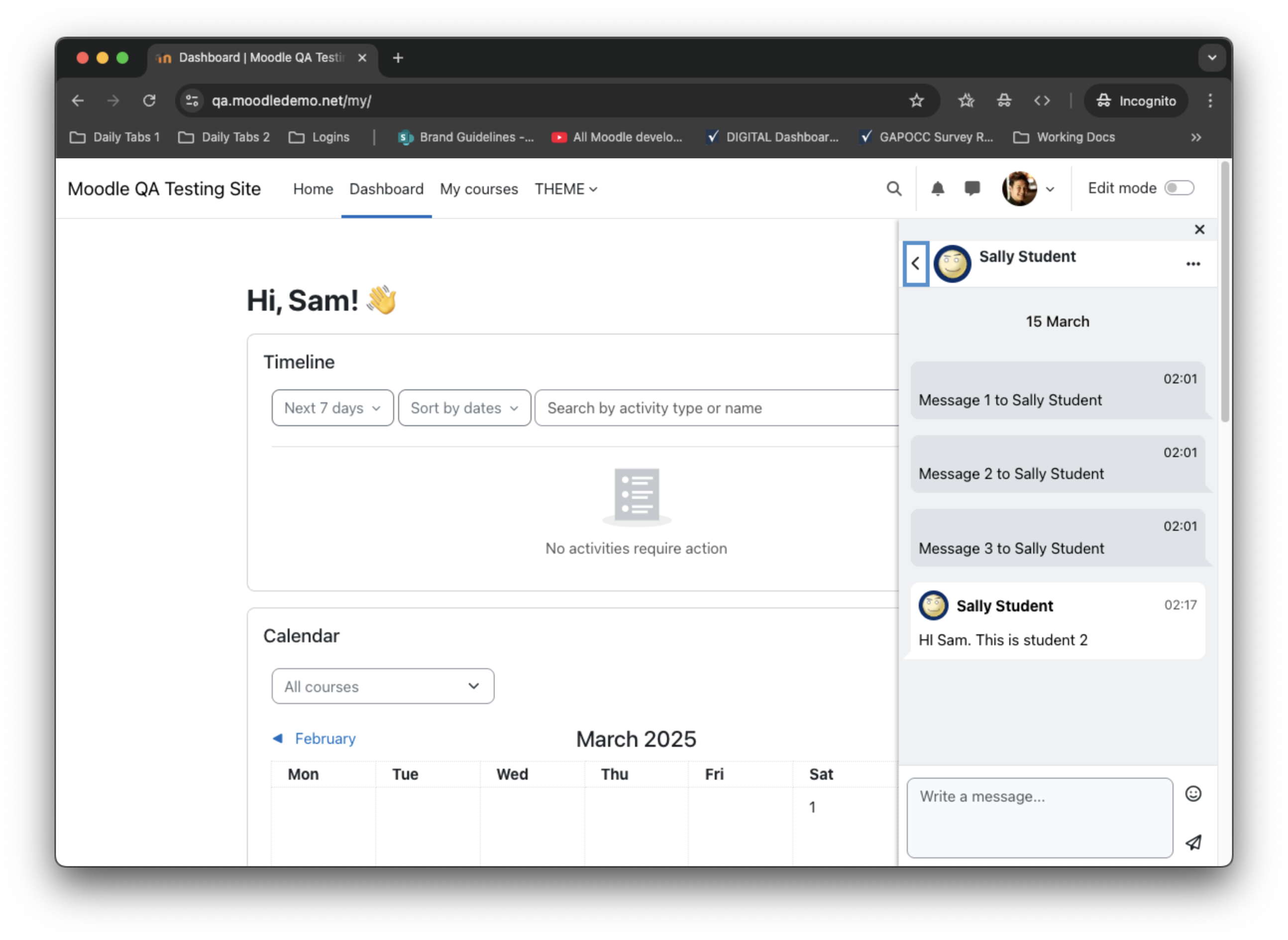The width and height of the screenshot is (1288, 940).
Task: Send message with the paper plane icon
Action: click(1192, 842)
